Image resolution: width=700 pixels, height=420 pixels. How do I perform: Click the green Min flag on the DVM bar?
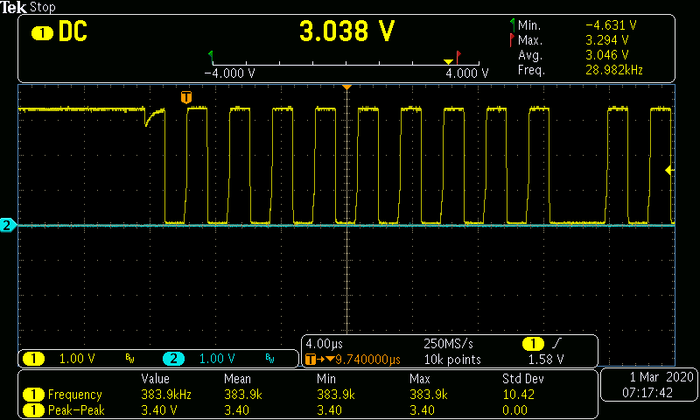click(x=211, y=57)
